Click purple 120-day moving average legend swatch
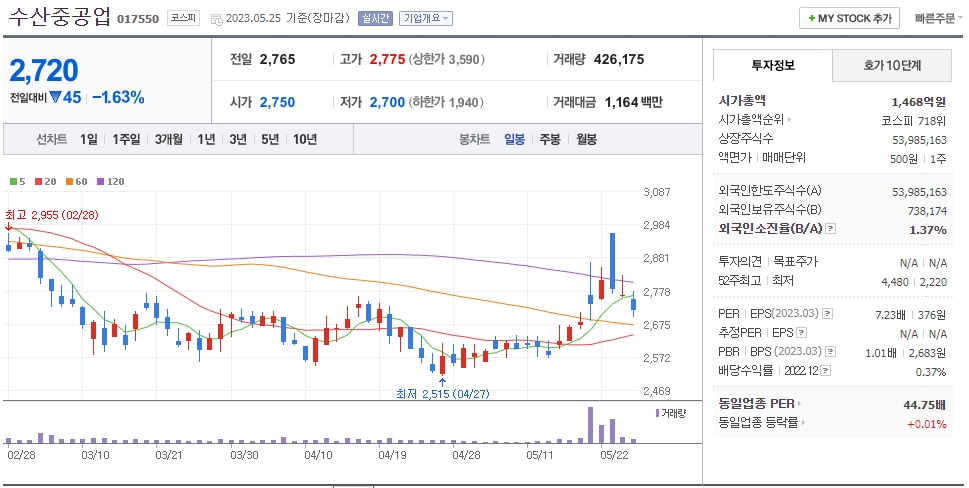 tap(101, 182)
